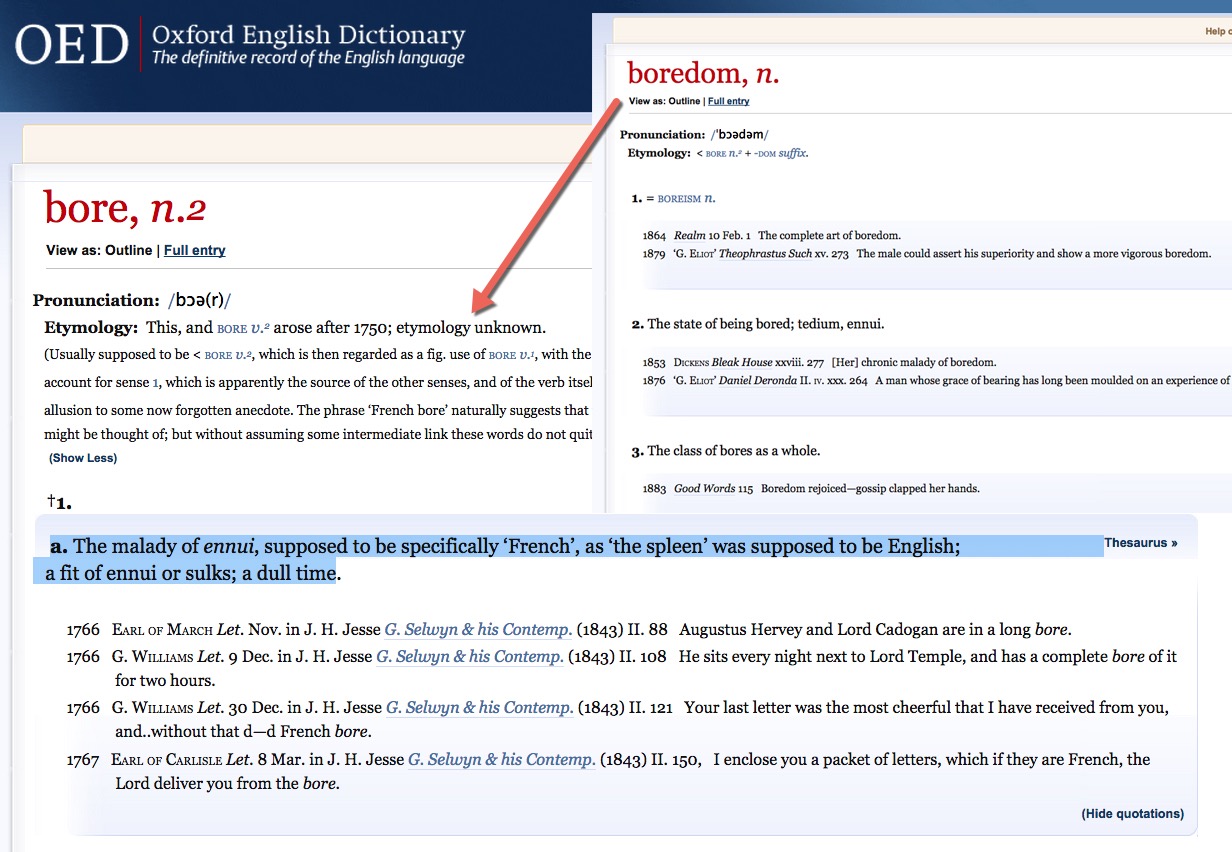The height and width of the screenshot is (852, 1232).
Task: Click quotation "The male could assert his superiority"
Action: pyautogui.click(x=1034, y=254)
